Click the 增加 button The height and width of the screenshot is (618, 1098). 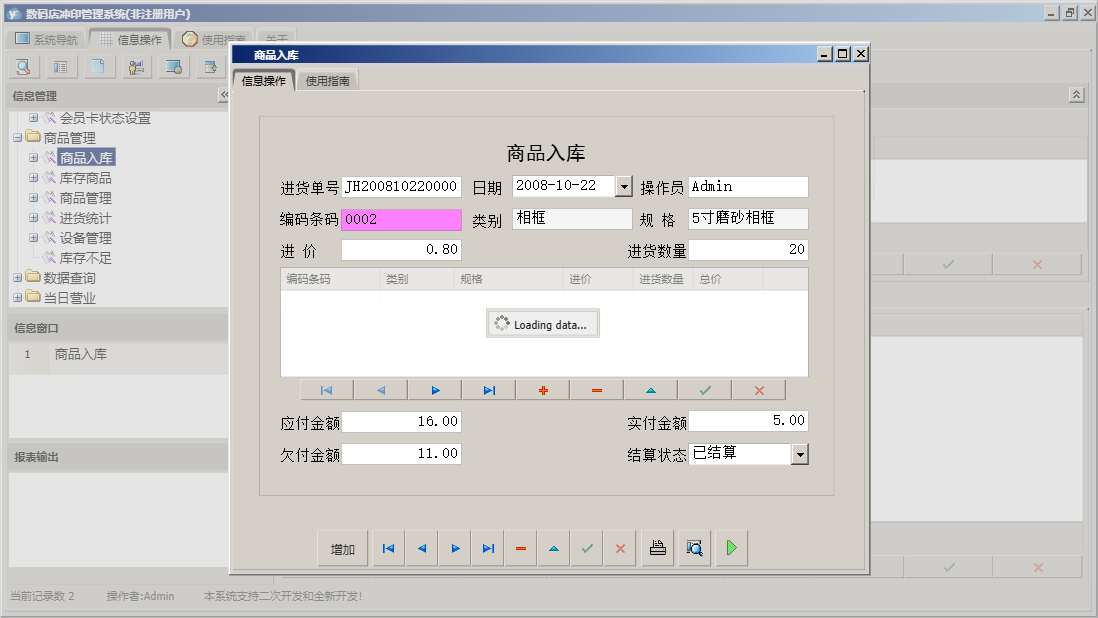click(343, 547)
